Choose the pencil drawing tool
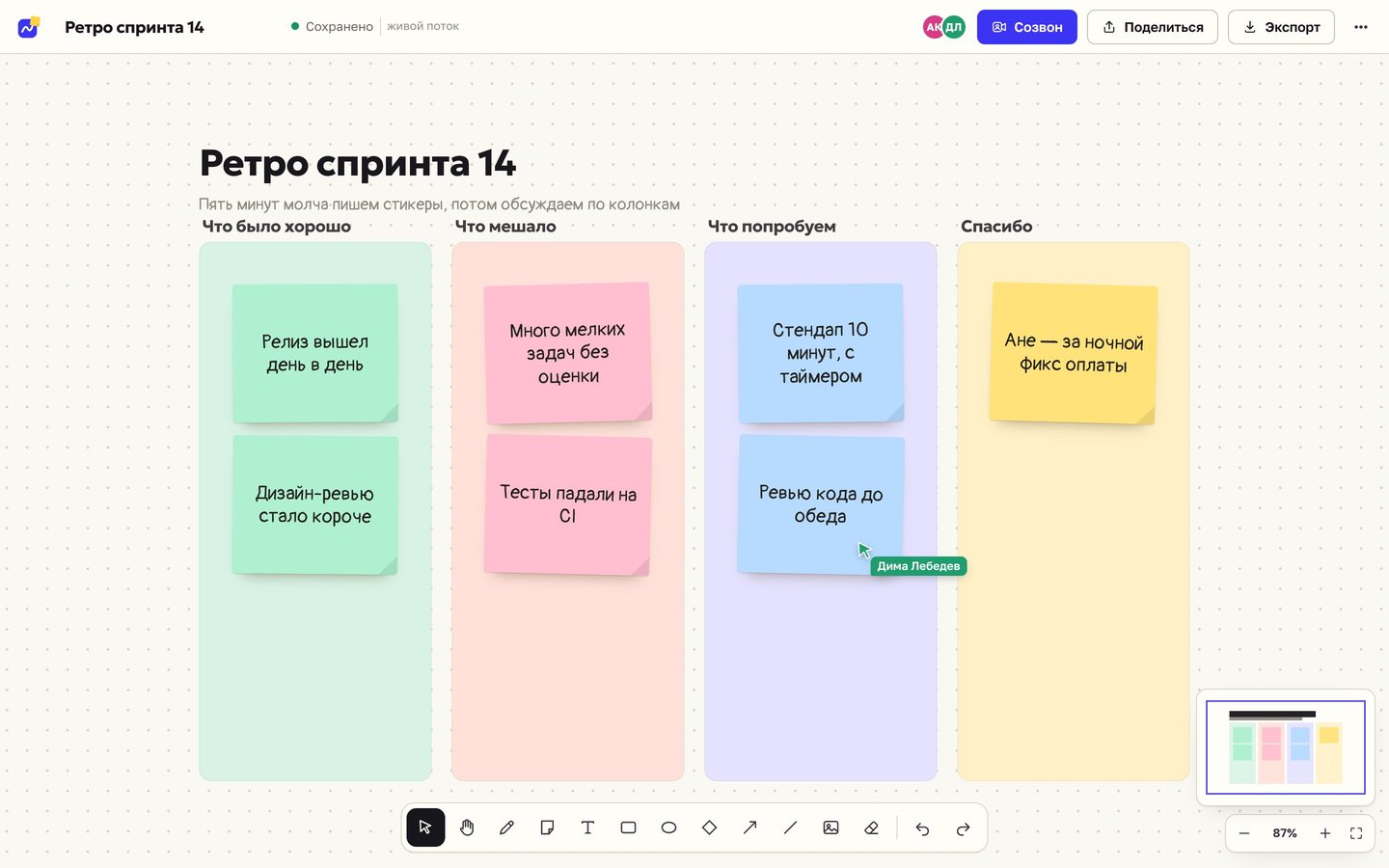 pos(507,827)
